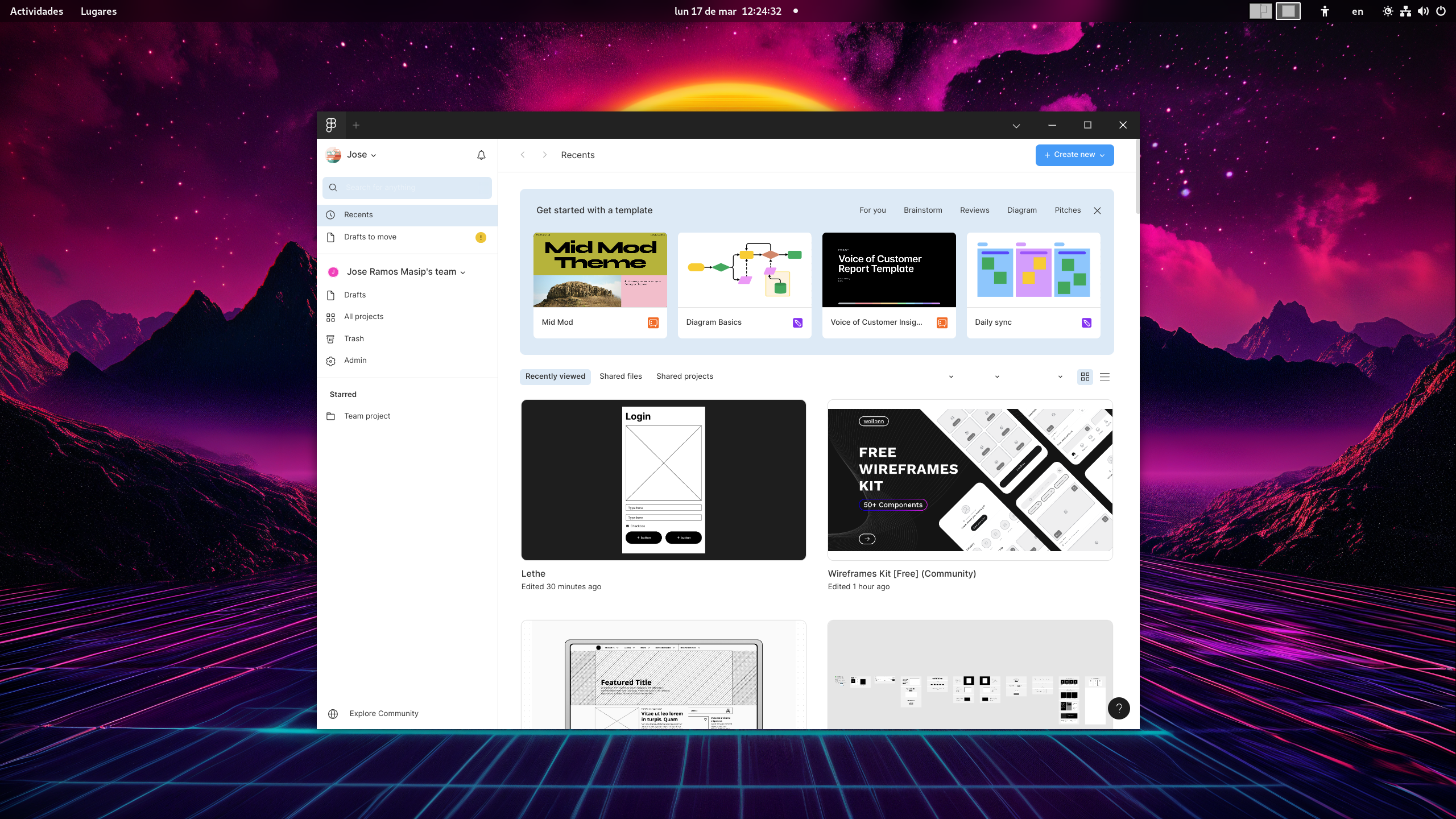Screen dimensions: 1456x819
Task: Focus the Search for anything field
Action: point(407,188)
